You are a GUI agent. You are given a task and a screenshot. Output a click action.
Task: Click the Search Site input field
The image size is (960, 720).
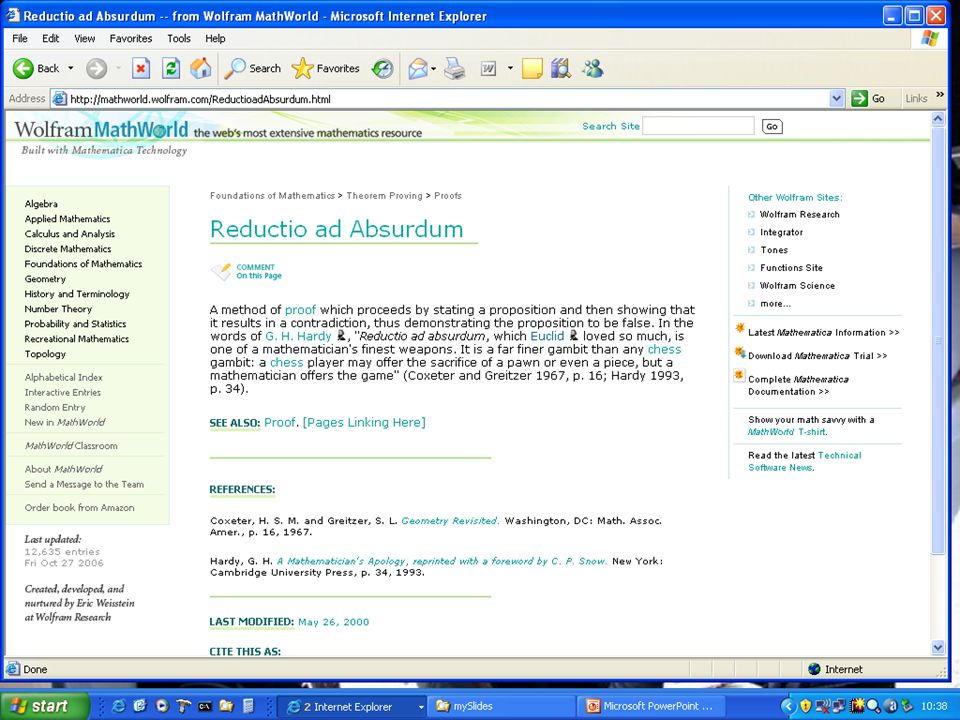point(698,126)
